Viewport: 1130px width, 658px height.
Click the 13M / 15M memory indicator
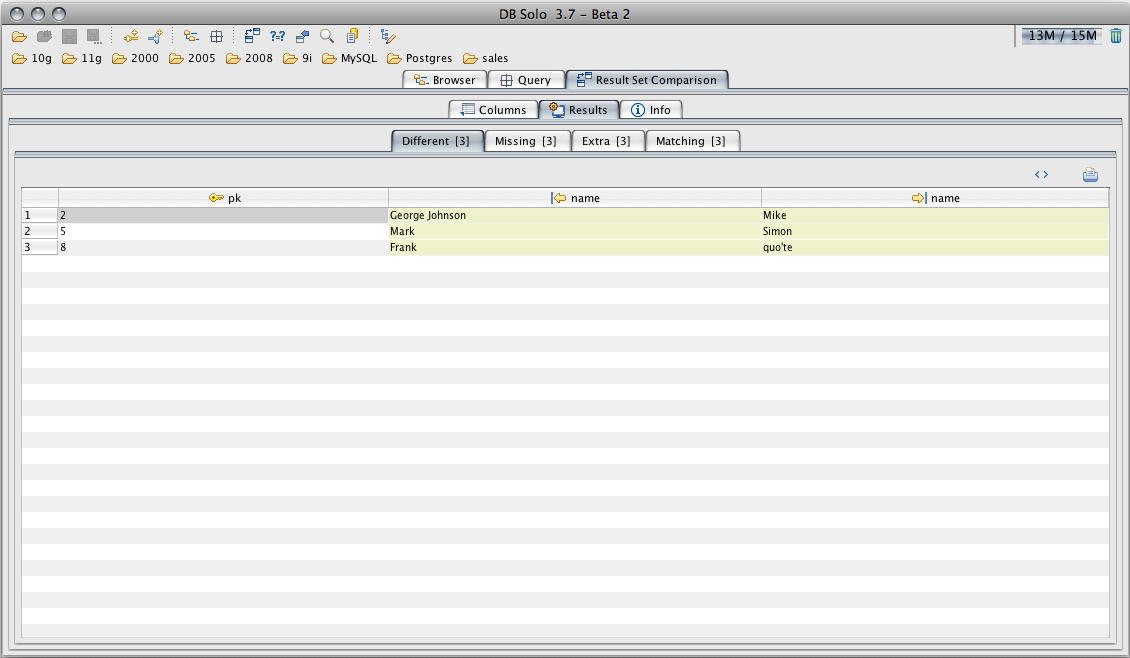click(1062, 36)
